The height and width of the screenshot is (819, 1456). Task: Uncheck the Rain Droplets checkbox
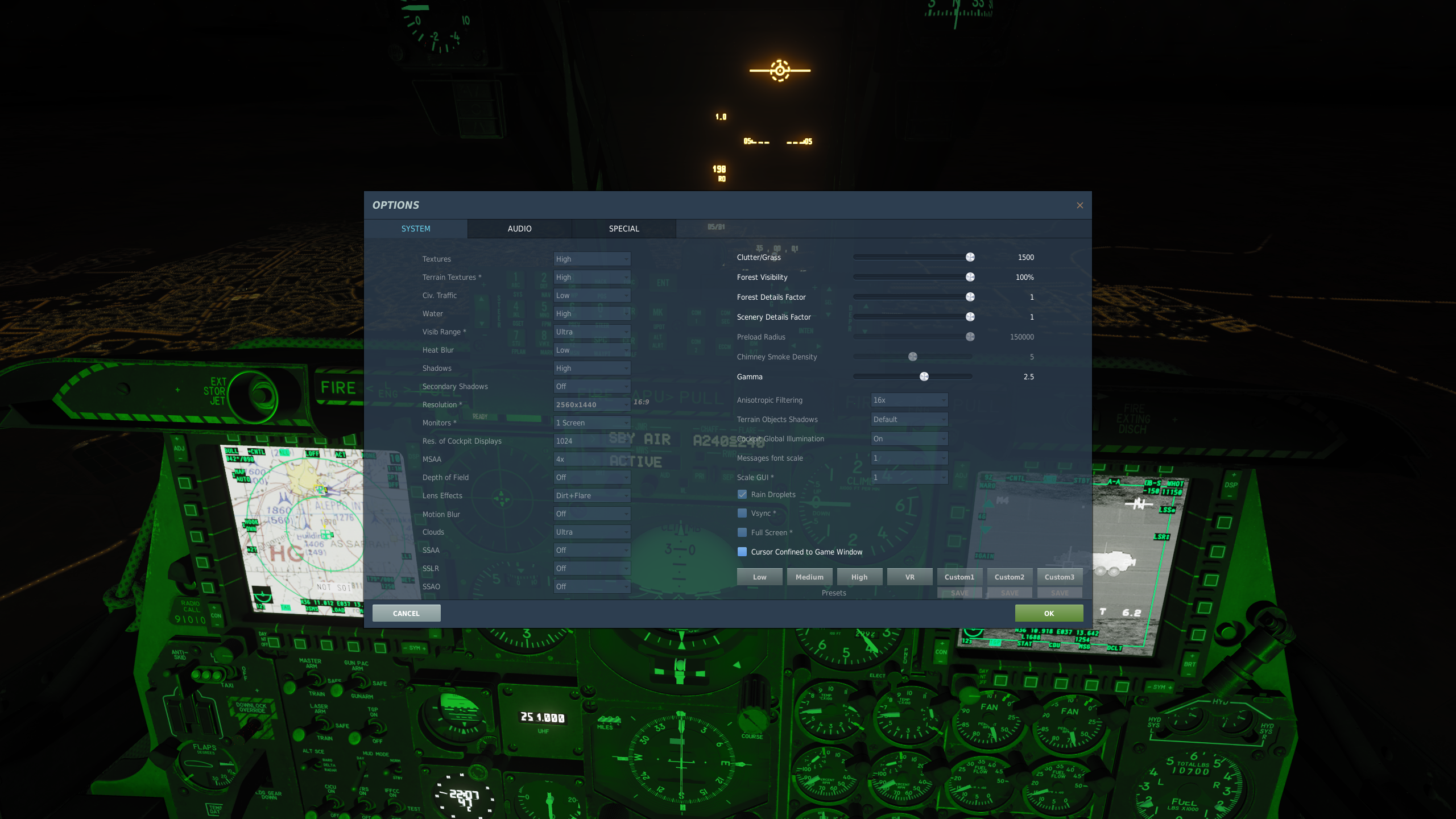pyautogui.click(x=742, y=494)
